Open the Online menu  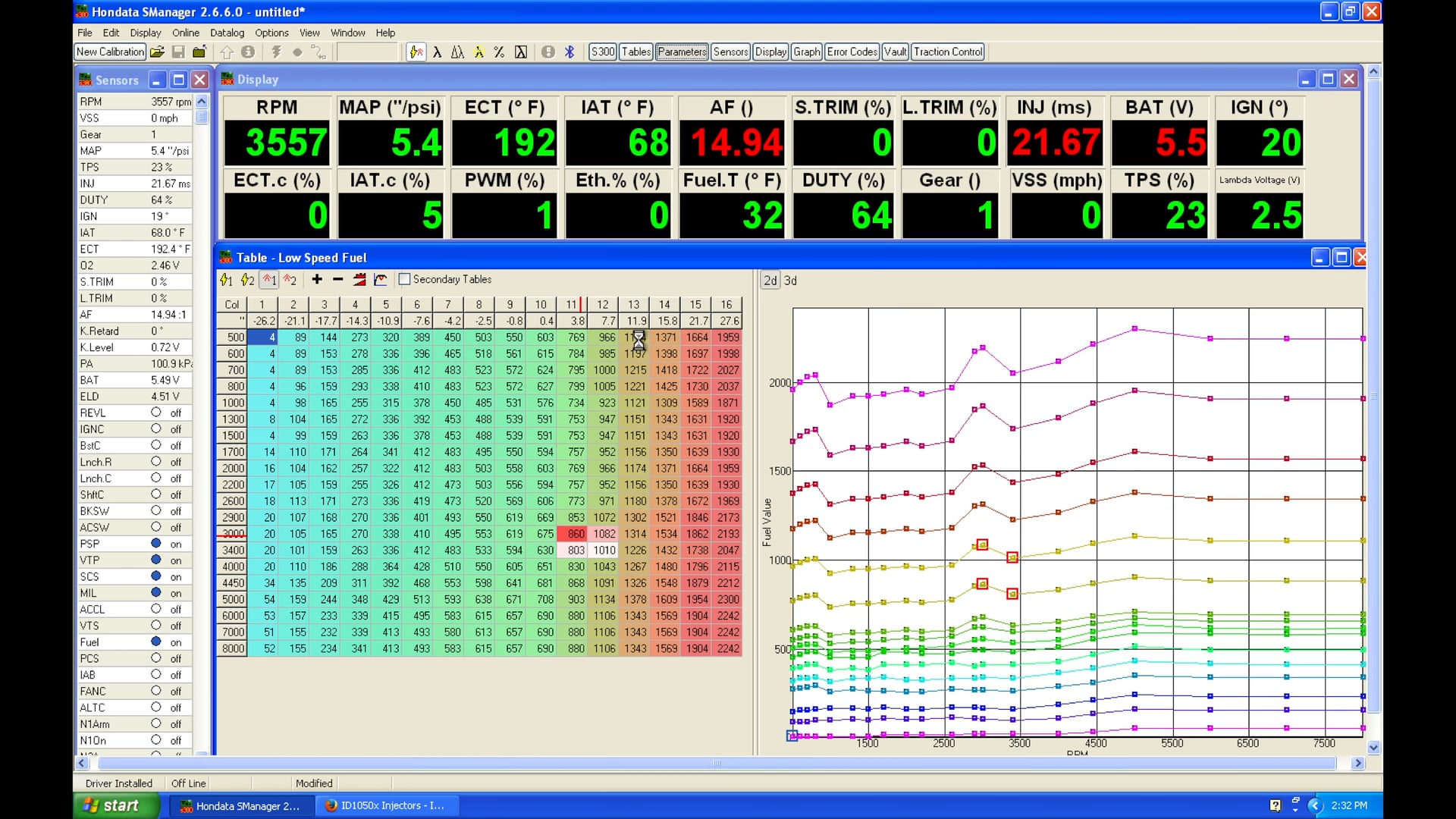coord(185,33)
